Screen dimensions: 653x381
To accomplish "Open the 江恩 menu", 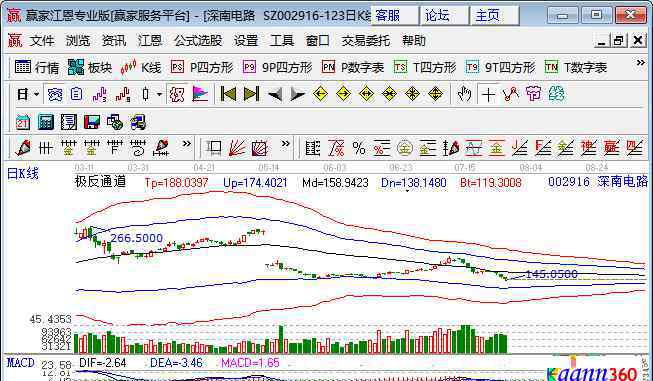I will tap(150, 41).
